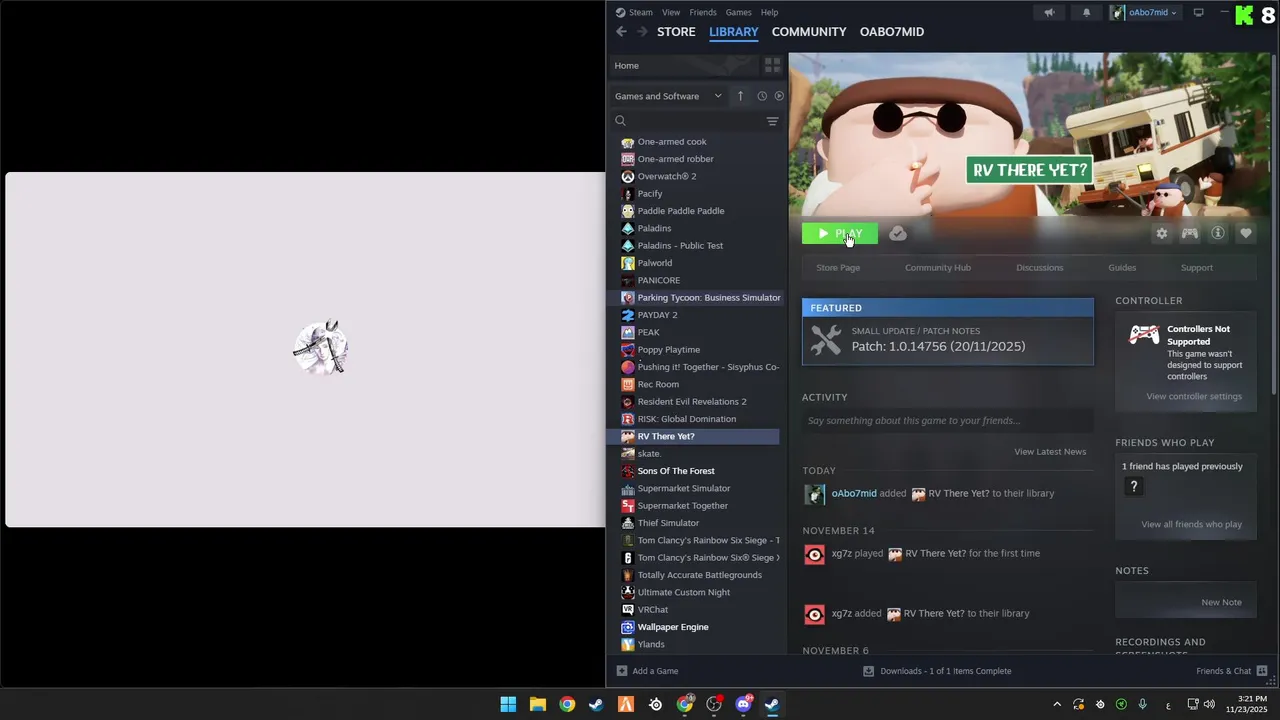Add game to favorites heart icon
The width and height of the screenshot is (1280, 720).
pyautogui.click(x=1246, y=233)
